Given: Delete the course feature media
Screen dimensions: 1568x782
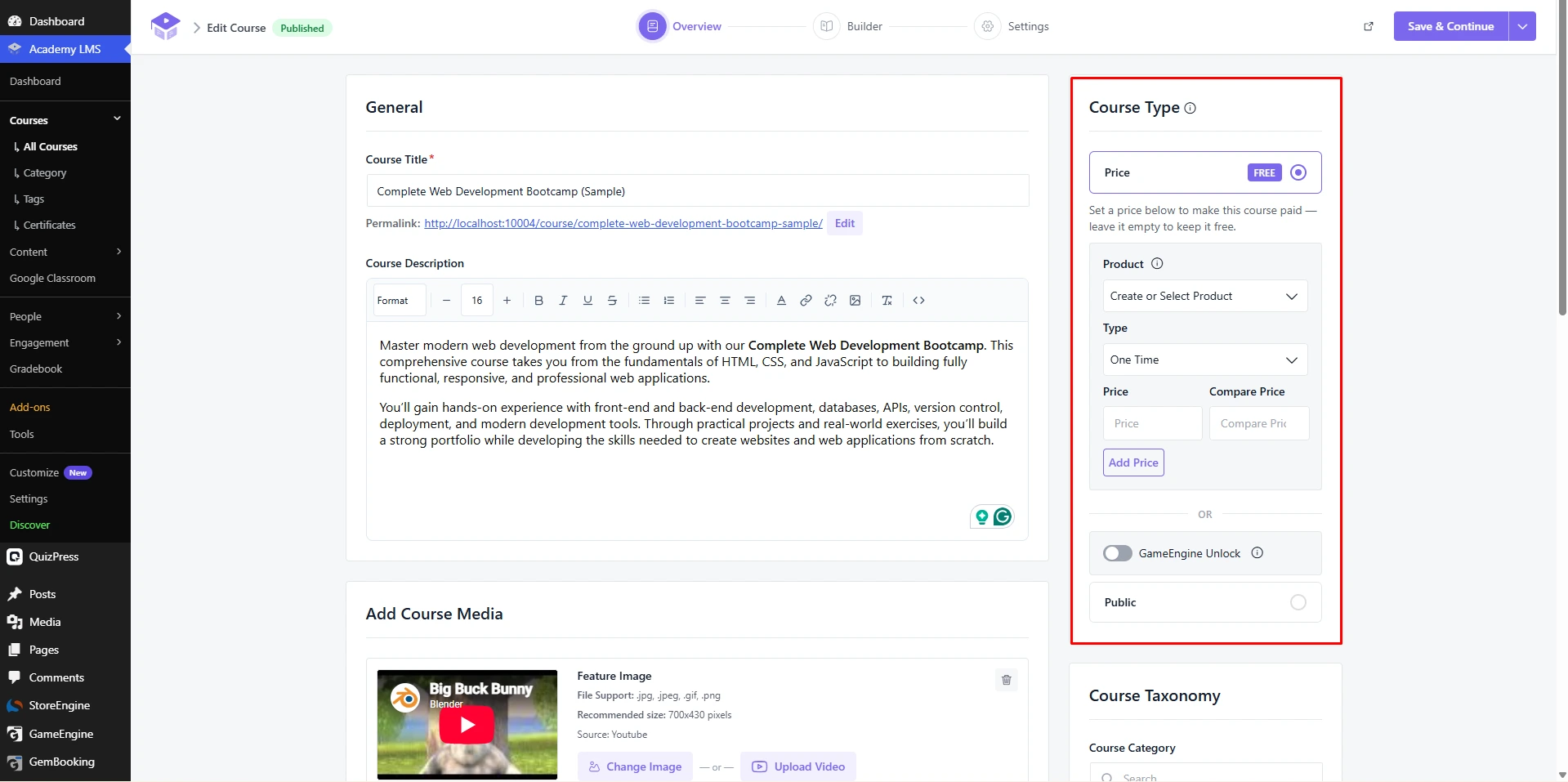Looking at the screenshot, I should click(1006, 680).
